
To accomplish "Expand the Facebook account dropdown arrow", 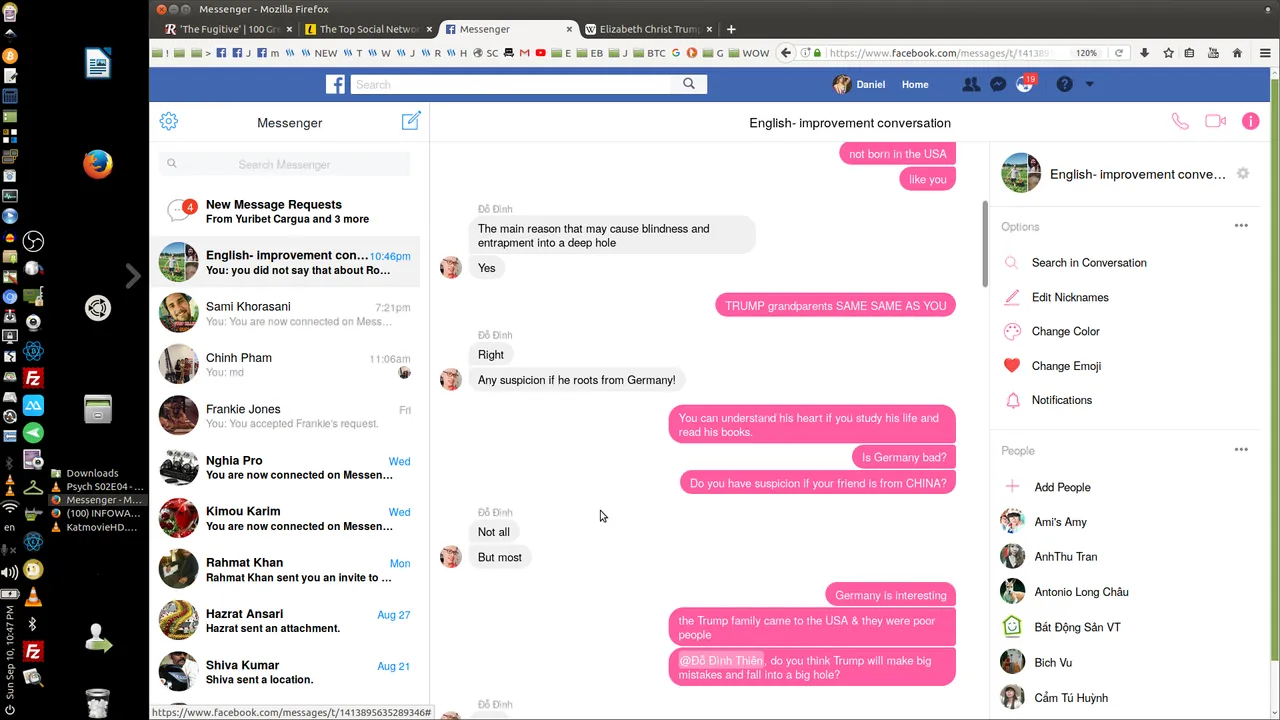I will point(1090,84).
